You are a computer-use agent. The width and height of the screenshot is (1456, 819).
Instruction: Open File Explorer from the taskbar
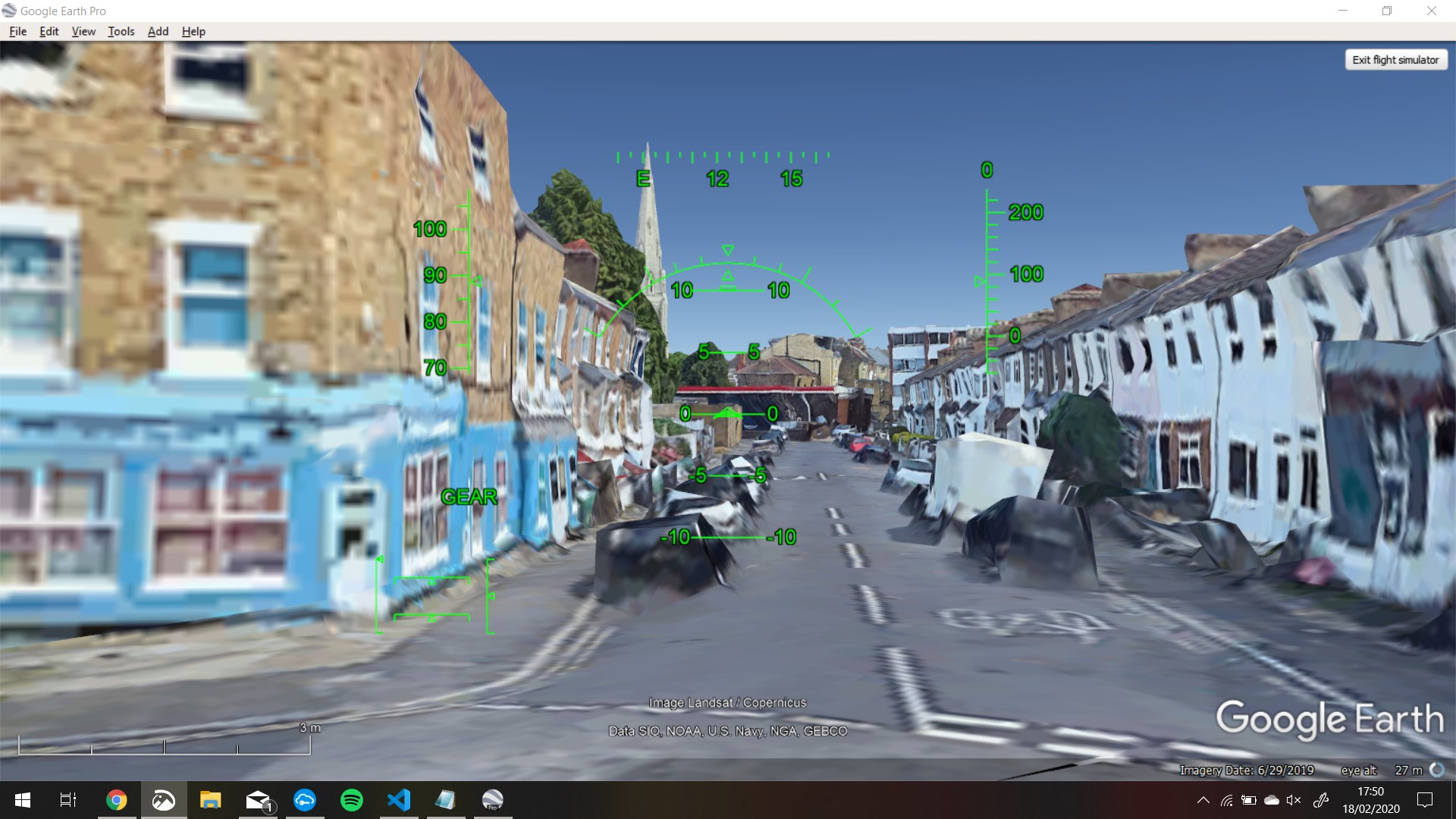[x=211, y=800]
